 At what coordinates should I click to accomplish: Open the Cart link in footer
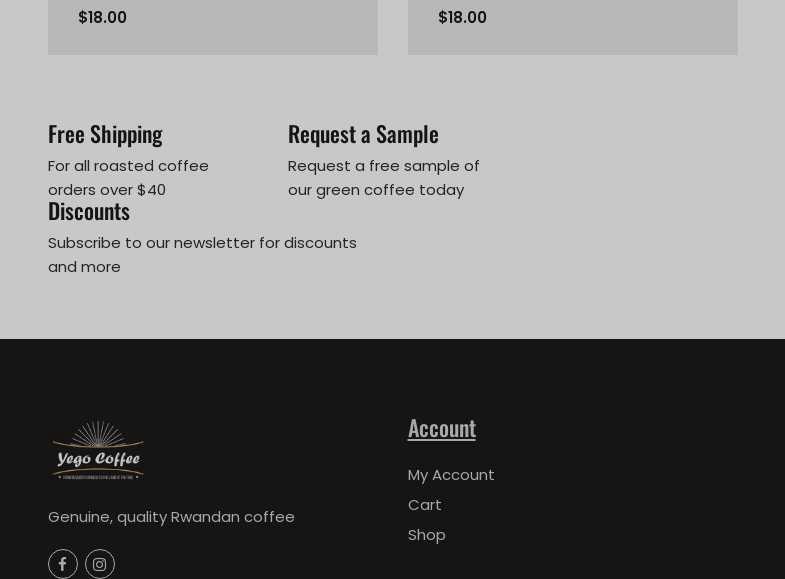(425, 505)
